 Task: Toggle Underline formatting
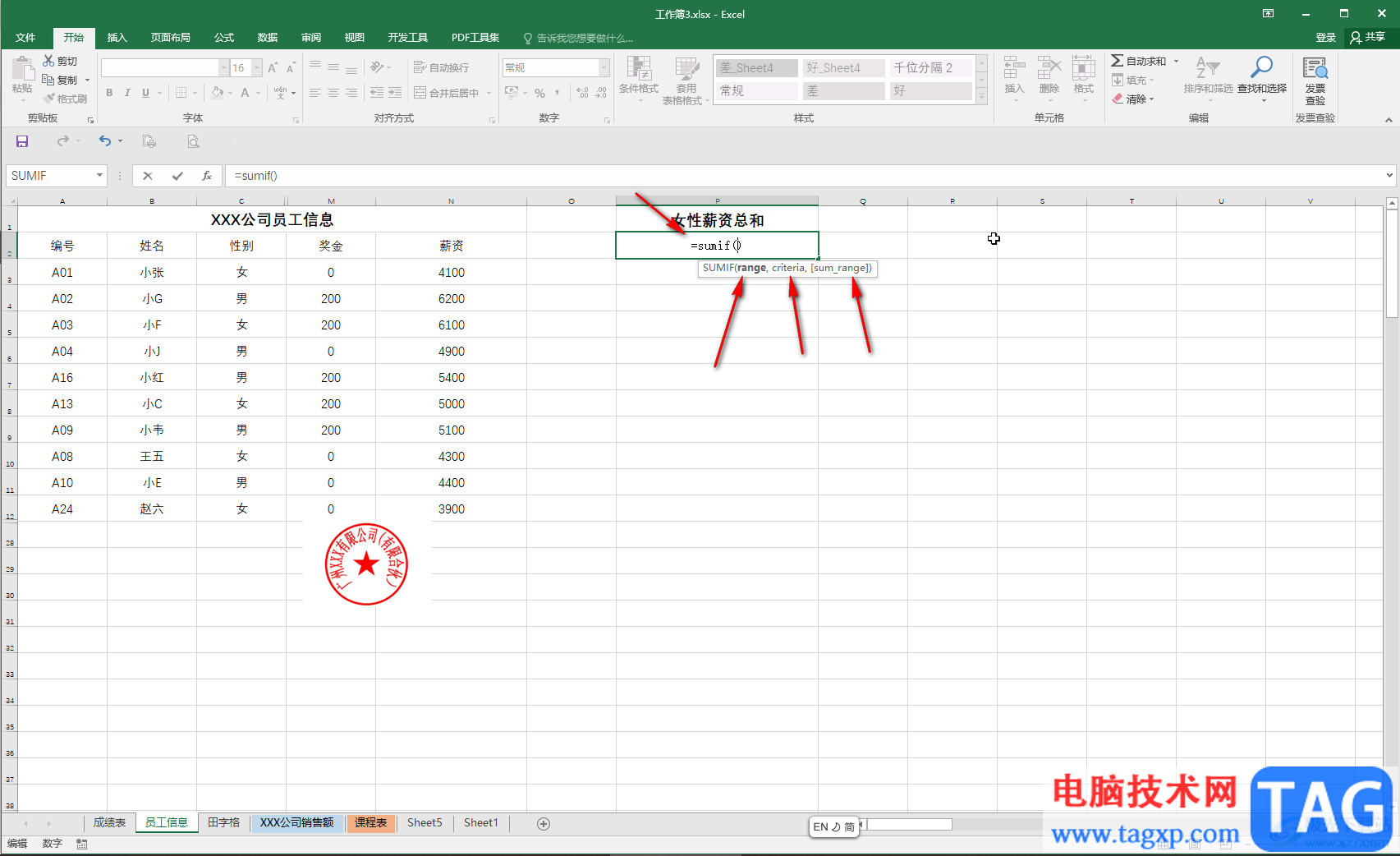pyautogui.click(x=146, y=93)
